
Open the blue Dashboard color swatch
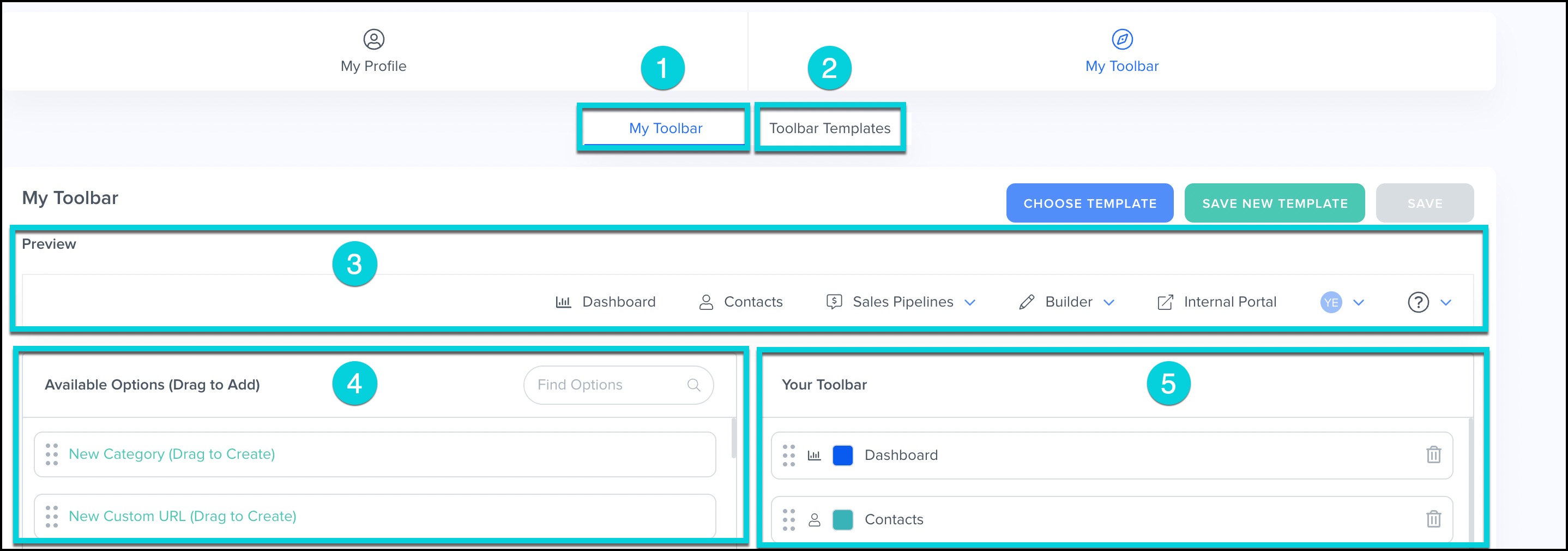(x=842, y=456)
